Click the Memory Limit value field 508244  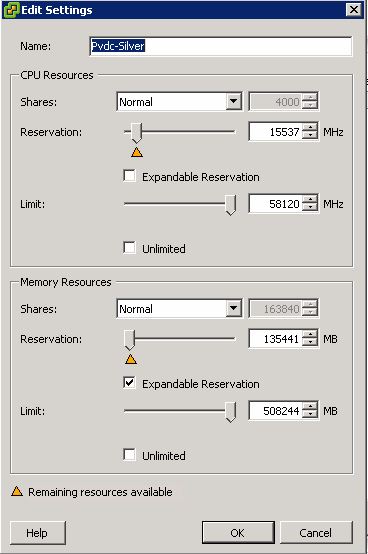pos(276,411)
